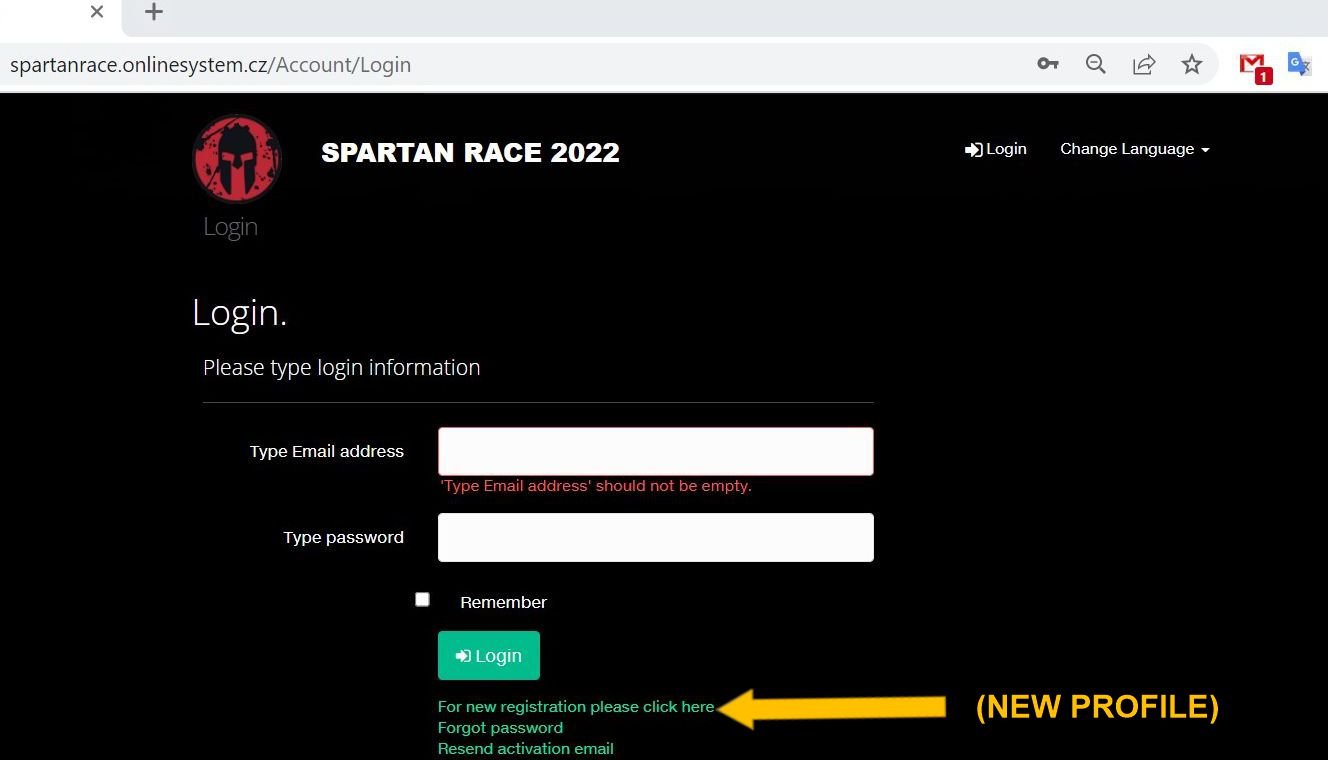Open the zoom magnifier in address bar
This screenshot has width=1328, height=760.
click(x=1096, y=64)
